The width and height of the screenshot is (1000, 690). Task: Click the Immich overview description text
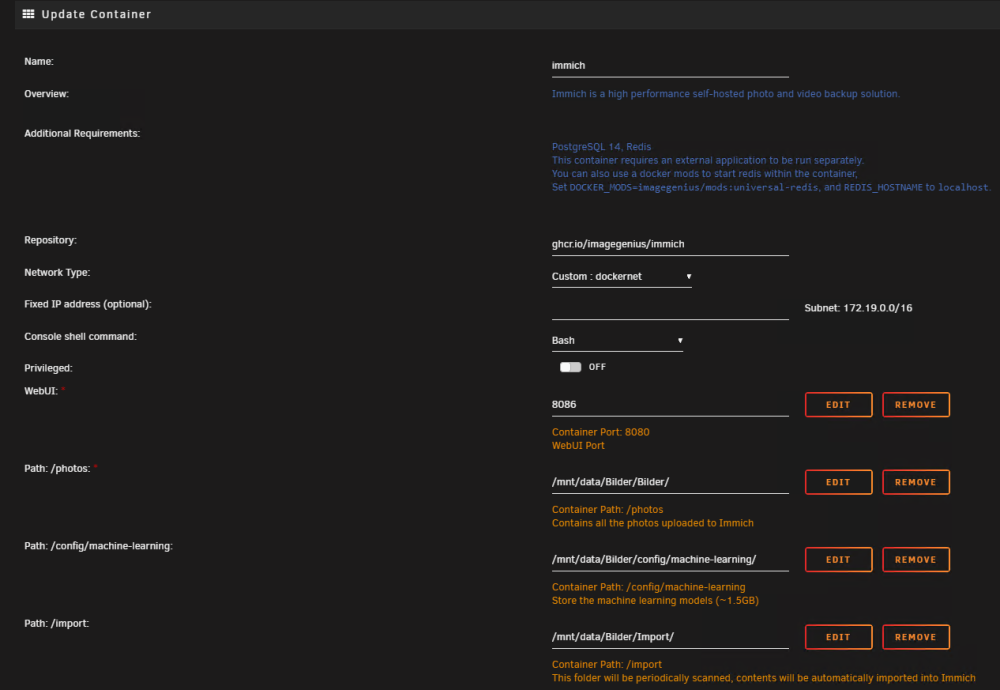[x=726, y=94]
